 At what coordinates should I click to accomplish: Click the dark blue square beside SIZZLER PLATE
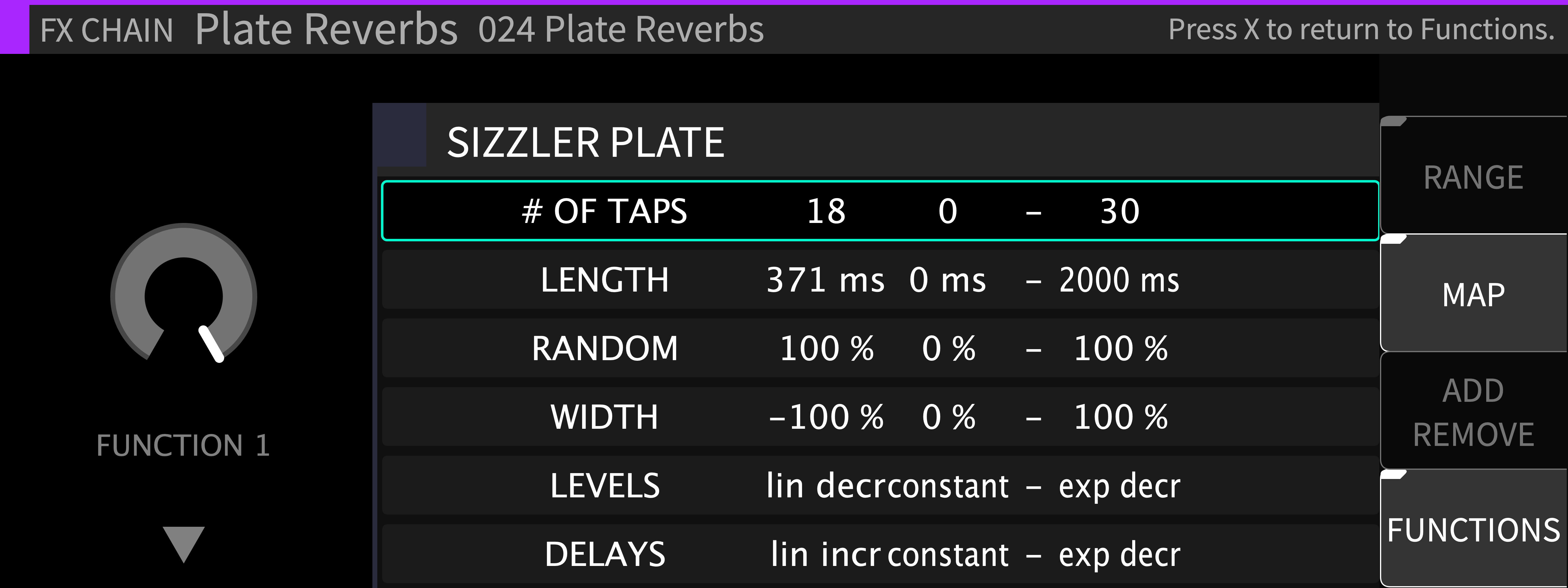point(399,135)
